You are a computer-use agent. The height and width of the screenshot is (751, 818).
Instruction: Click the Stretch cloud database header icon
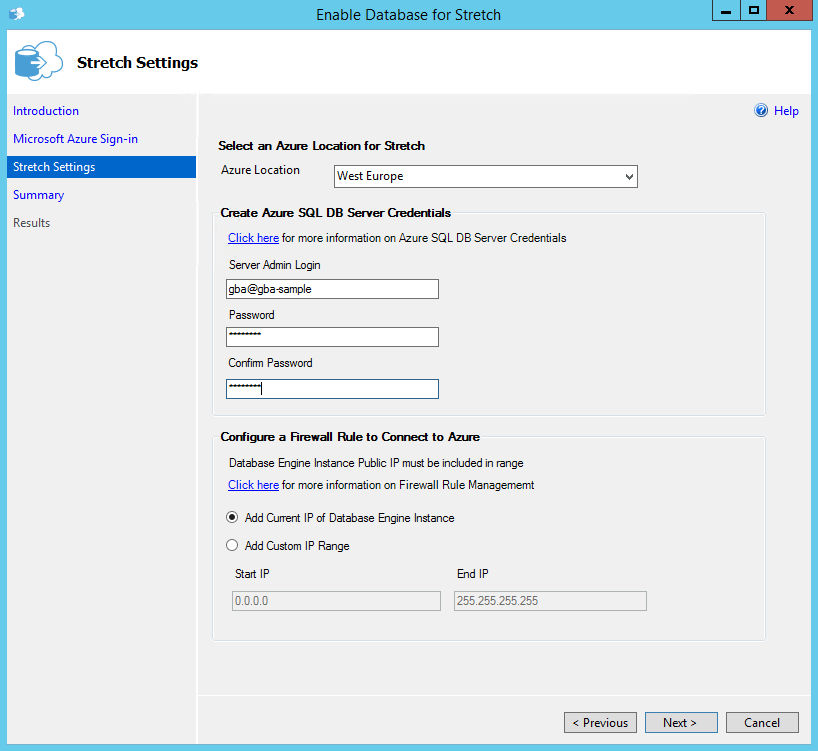tap(38, 62)
